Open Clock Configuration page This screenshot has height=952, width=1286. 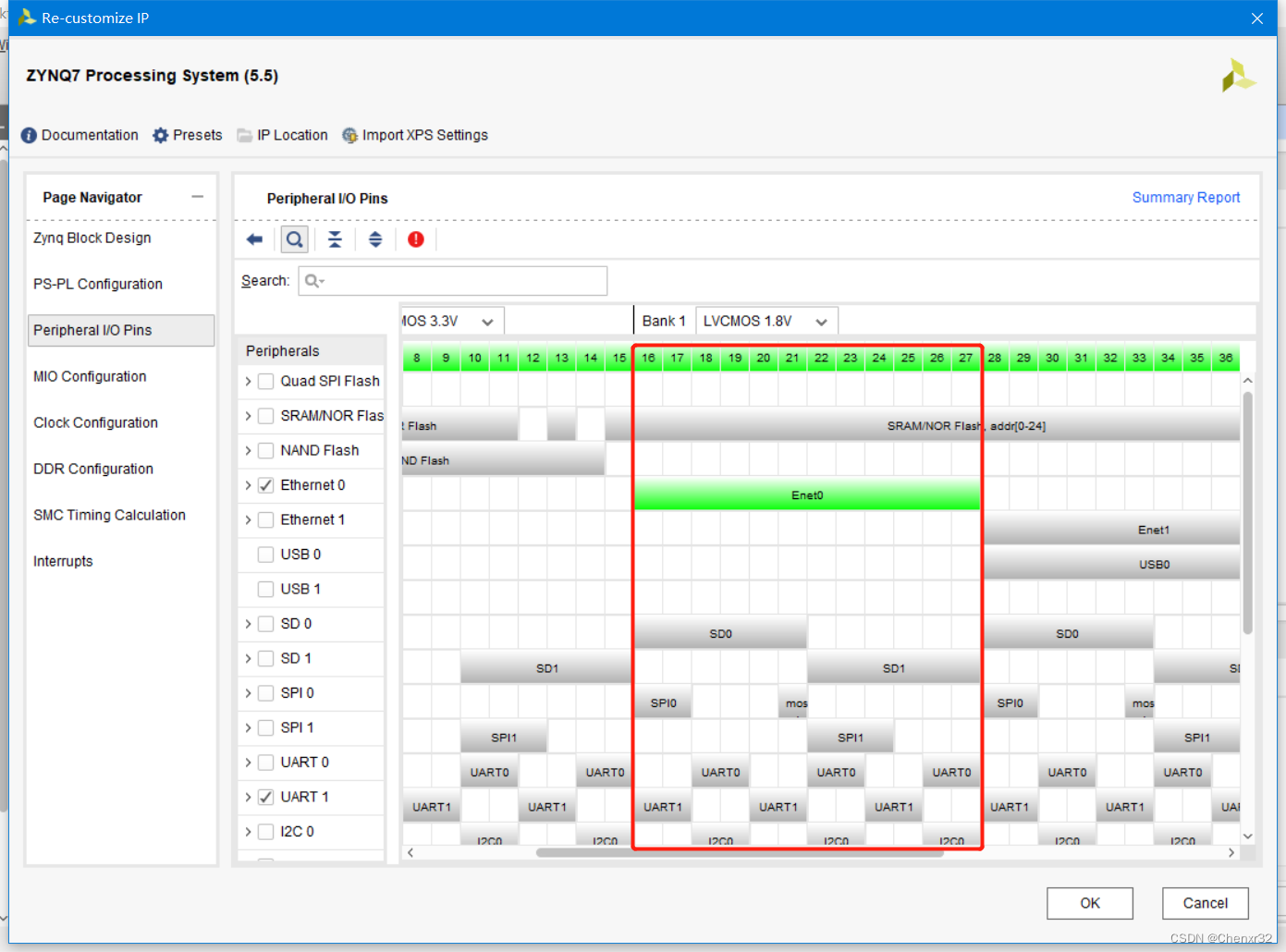click(95, 422)
